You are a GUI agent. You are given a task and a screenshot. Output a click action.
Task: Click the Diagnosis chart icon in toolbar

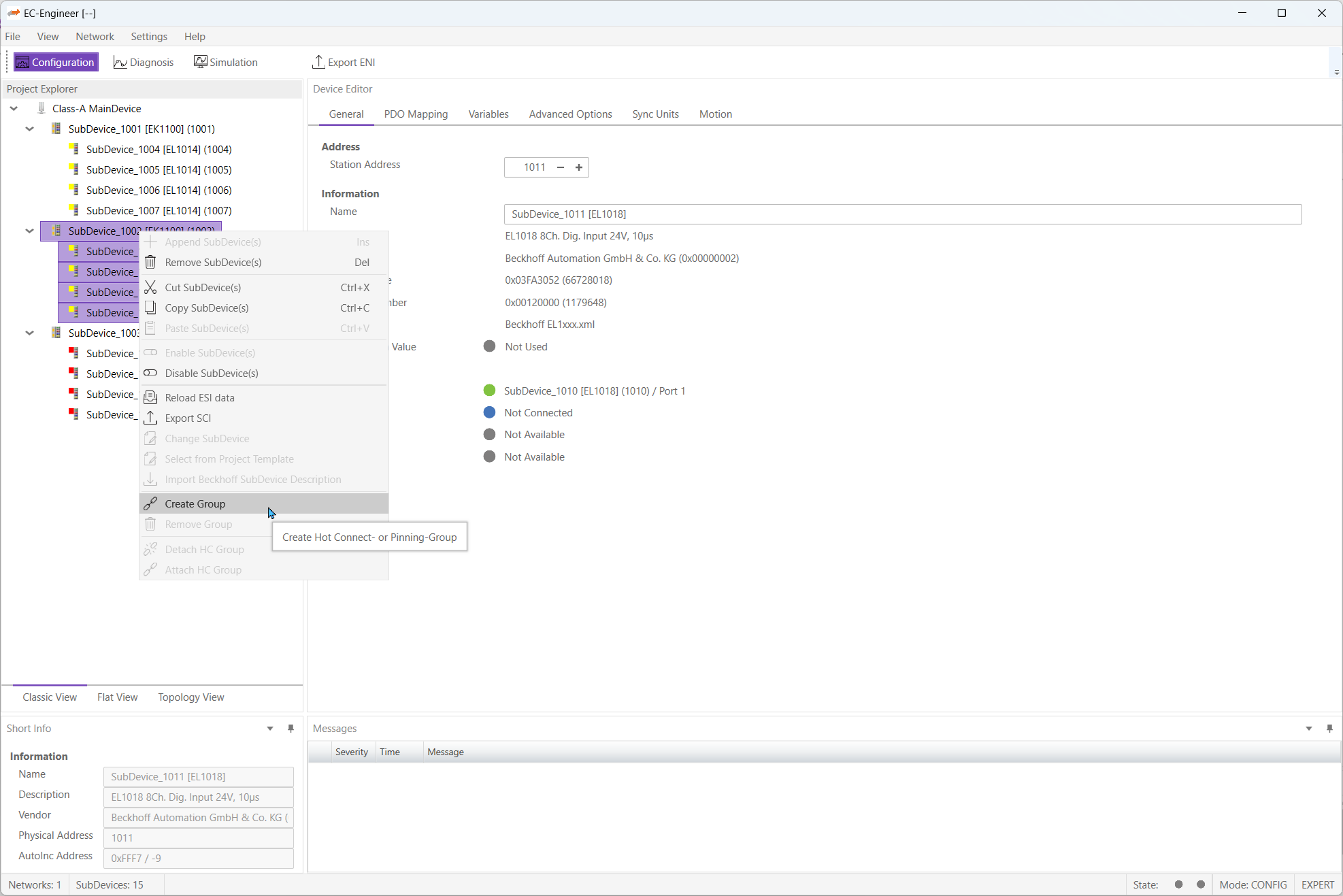[120, 63]
